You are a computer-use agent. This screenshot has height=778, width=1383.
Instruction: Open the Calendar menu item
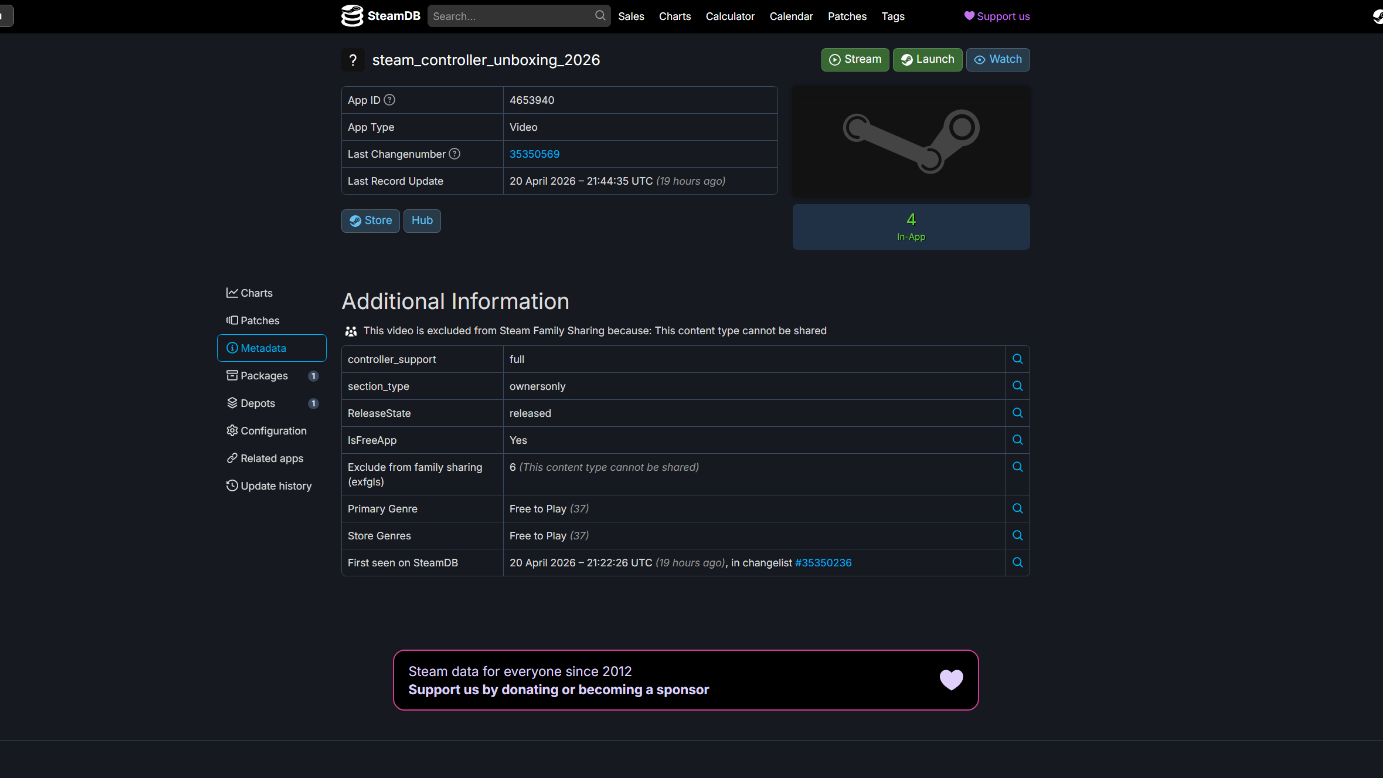[x=791, y=16]
